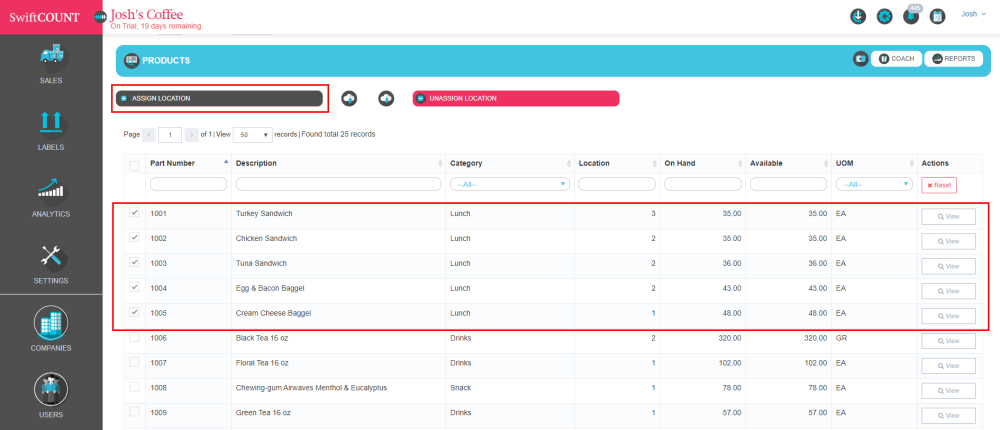Image resolution: width=1000 pixels, height=430 pixels.
Task: Open the calendar icon in top bar
Action: (x=937, y=17)
